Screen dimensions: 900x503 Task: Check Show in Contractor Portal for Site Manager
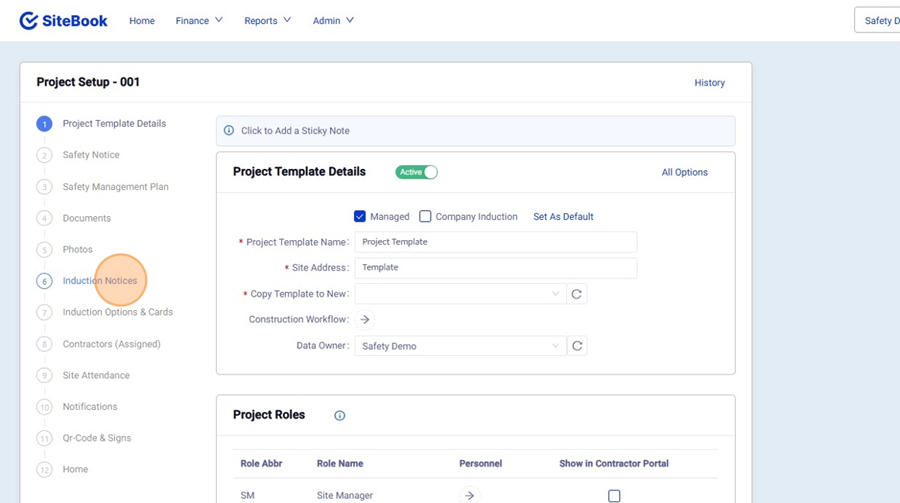coord(614,496)
